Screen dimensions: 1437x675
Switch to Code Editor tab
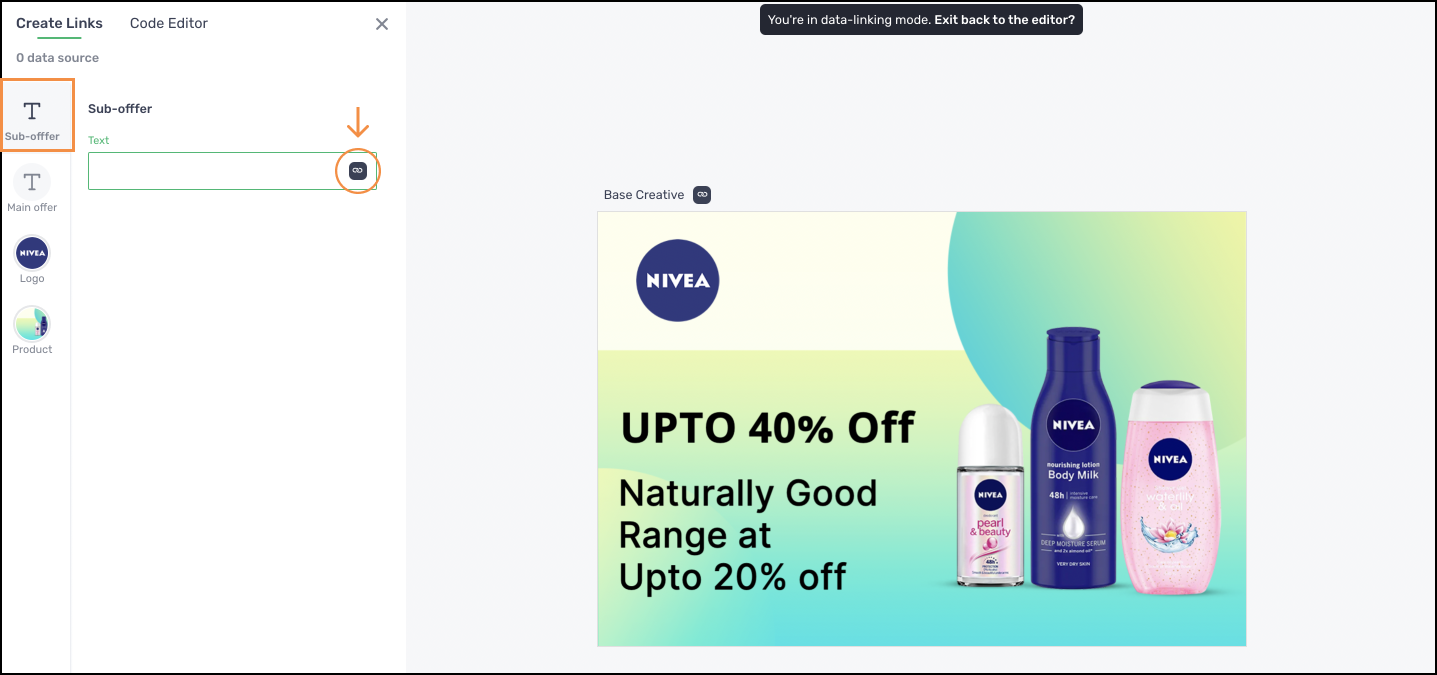(169, 23)
